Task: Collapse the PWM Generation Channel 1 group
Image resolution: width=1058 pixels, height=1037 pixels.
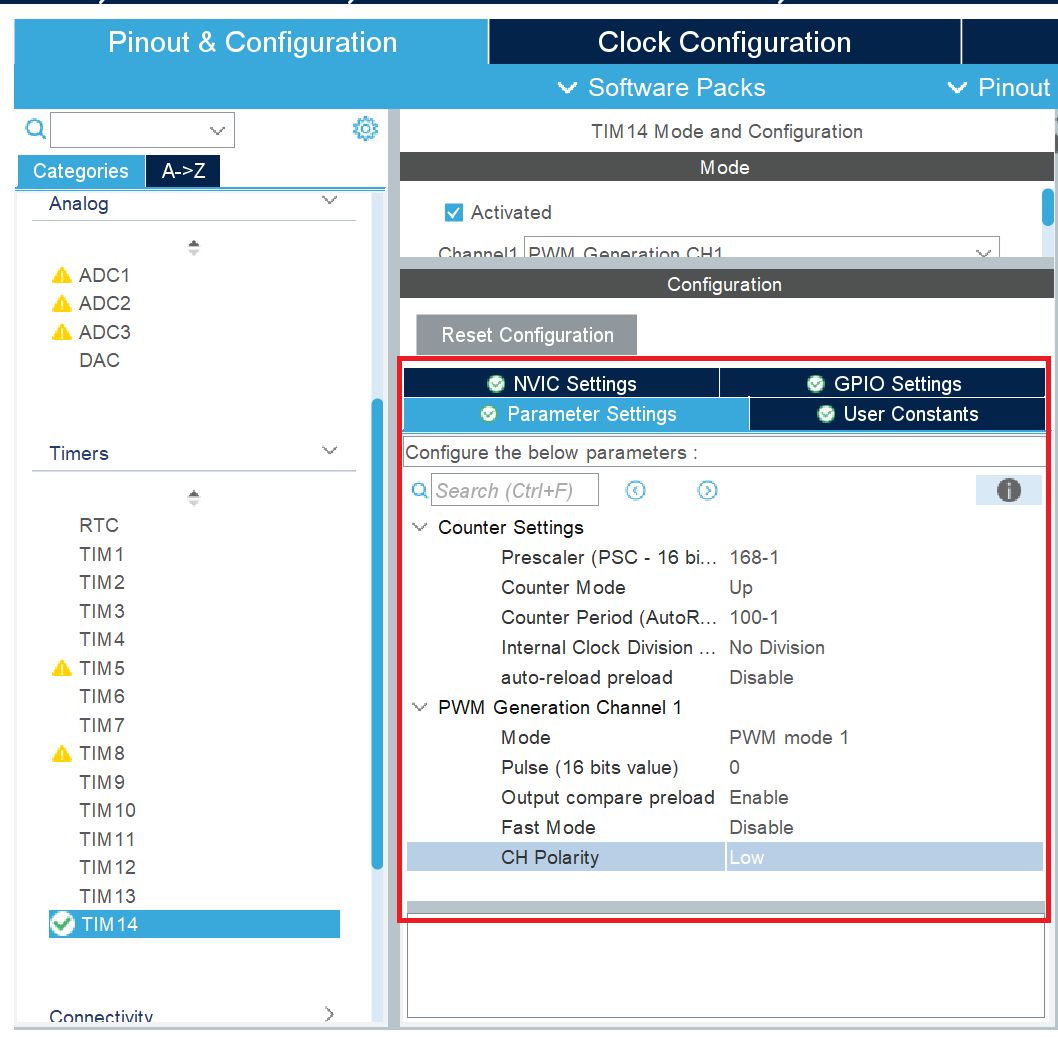Action: tap(420, 707)
